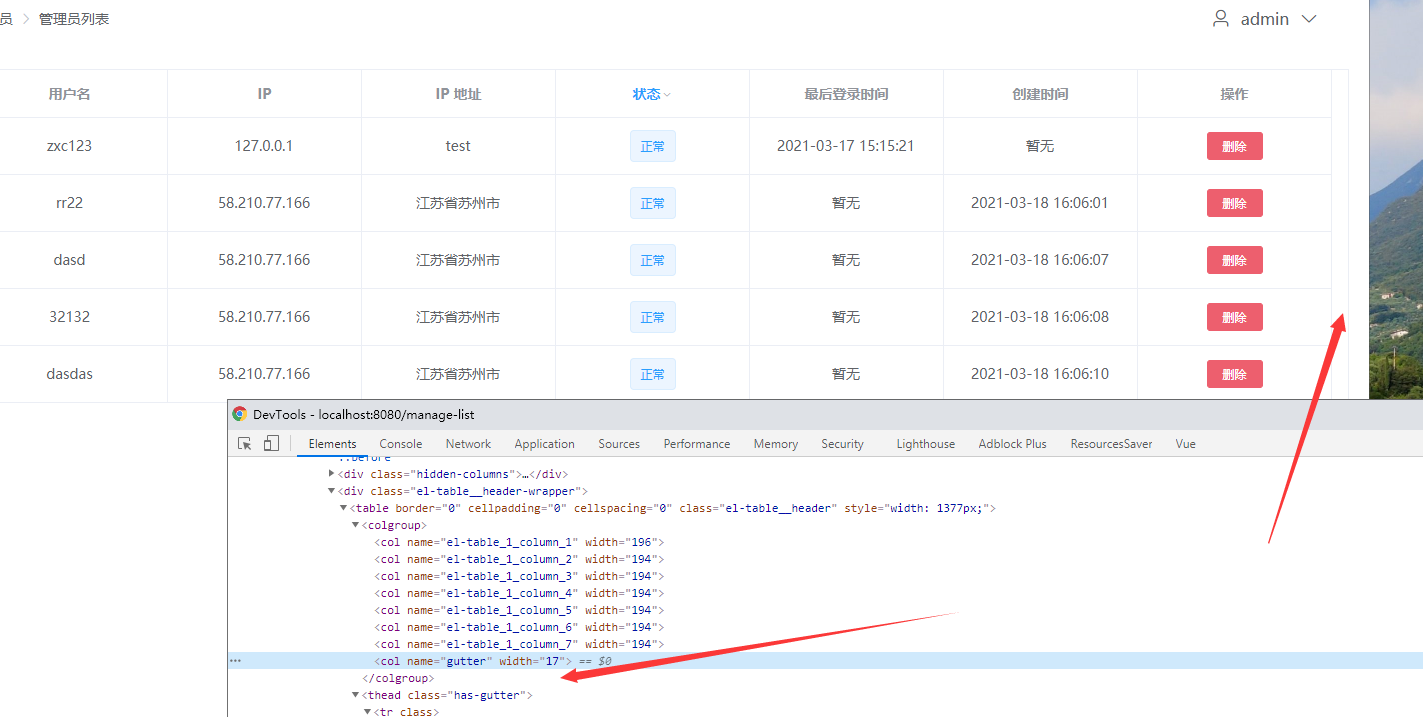The image size is (1423, 717).
Task: Collapse the el-table__header-wrapper div node
Action: click(332, 491)
